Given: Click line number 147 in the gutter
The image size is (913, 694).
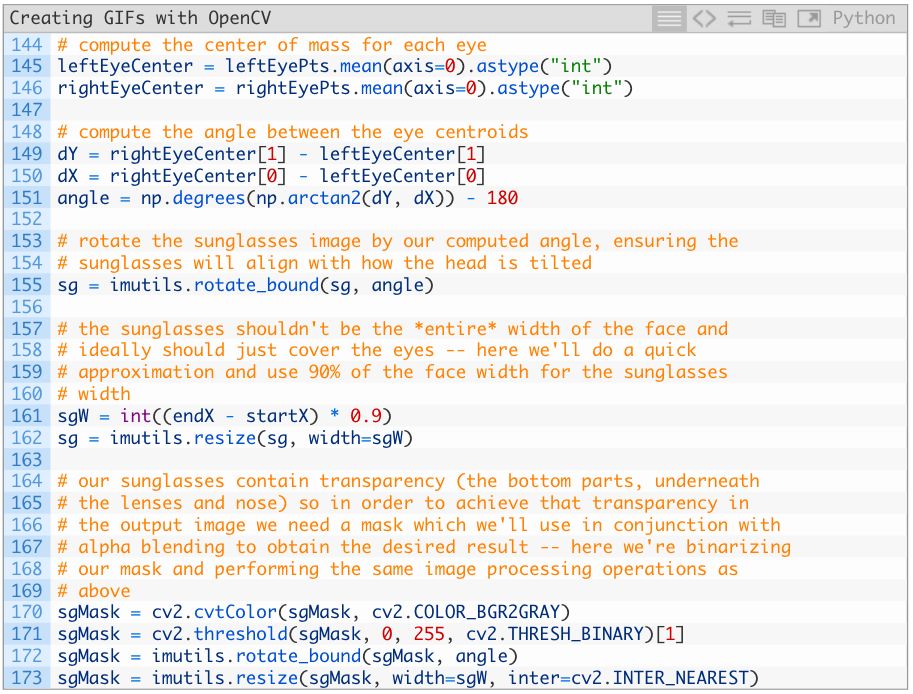Looking at the screenshot, I should (x=27, y=110).
